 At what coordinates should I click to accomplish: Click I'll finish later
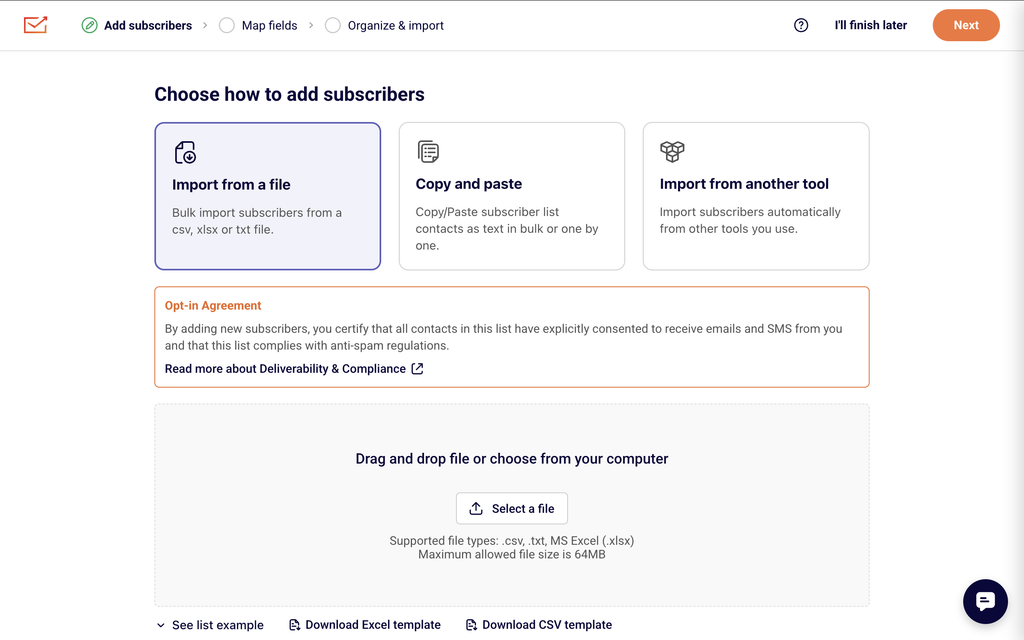point(871,25)
